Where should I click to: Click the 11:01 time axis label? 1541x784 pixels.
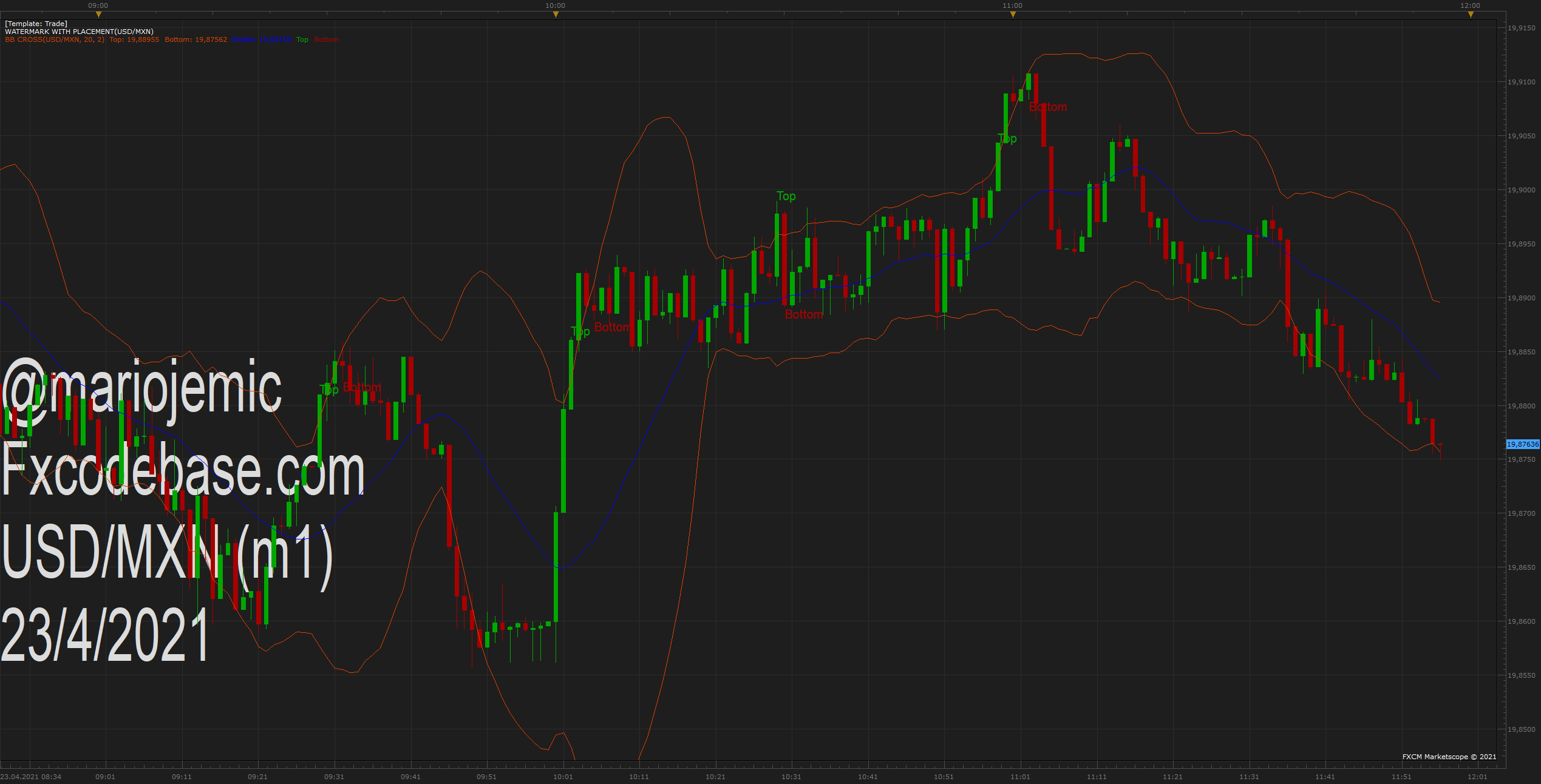(x=1020, y=777)
